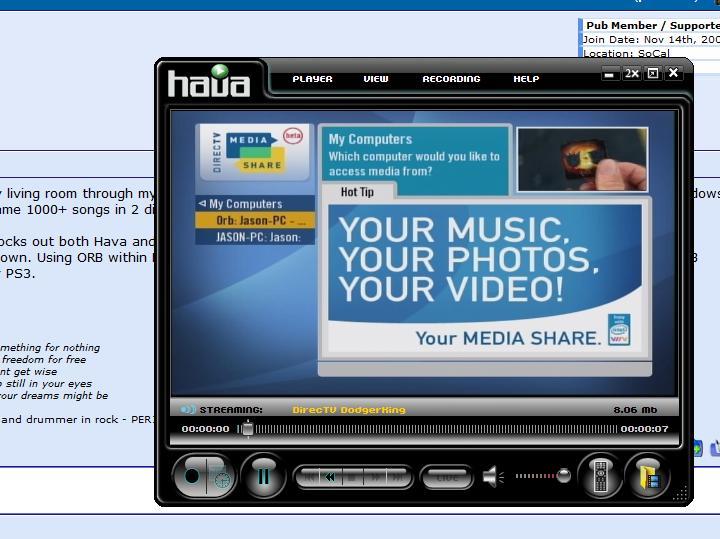Click the Intel Viiv badge
Viewport: 720px width, 539px height.
pos(619,330)
